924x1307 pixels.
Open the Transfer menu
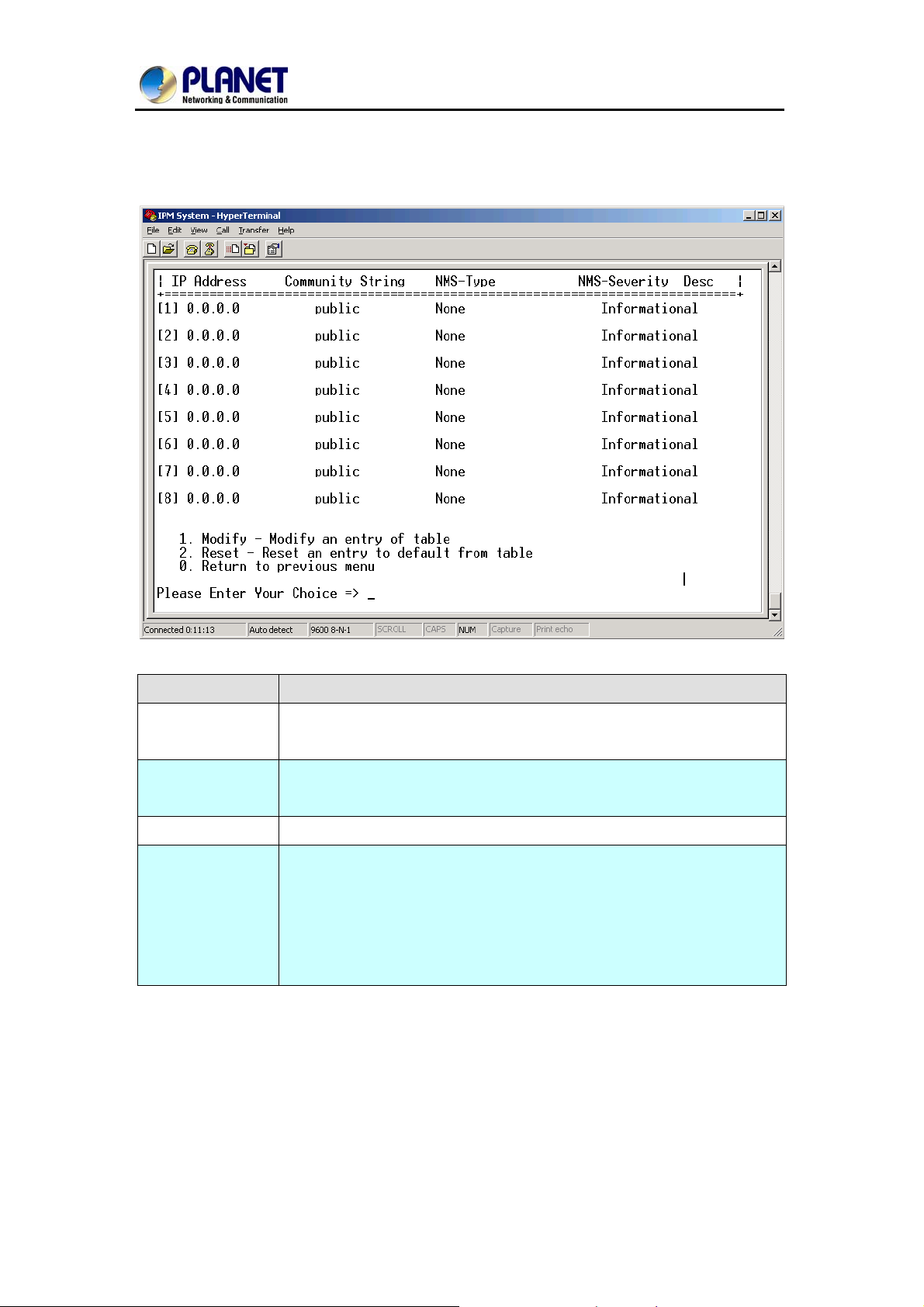(x=254, y=230)
